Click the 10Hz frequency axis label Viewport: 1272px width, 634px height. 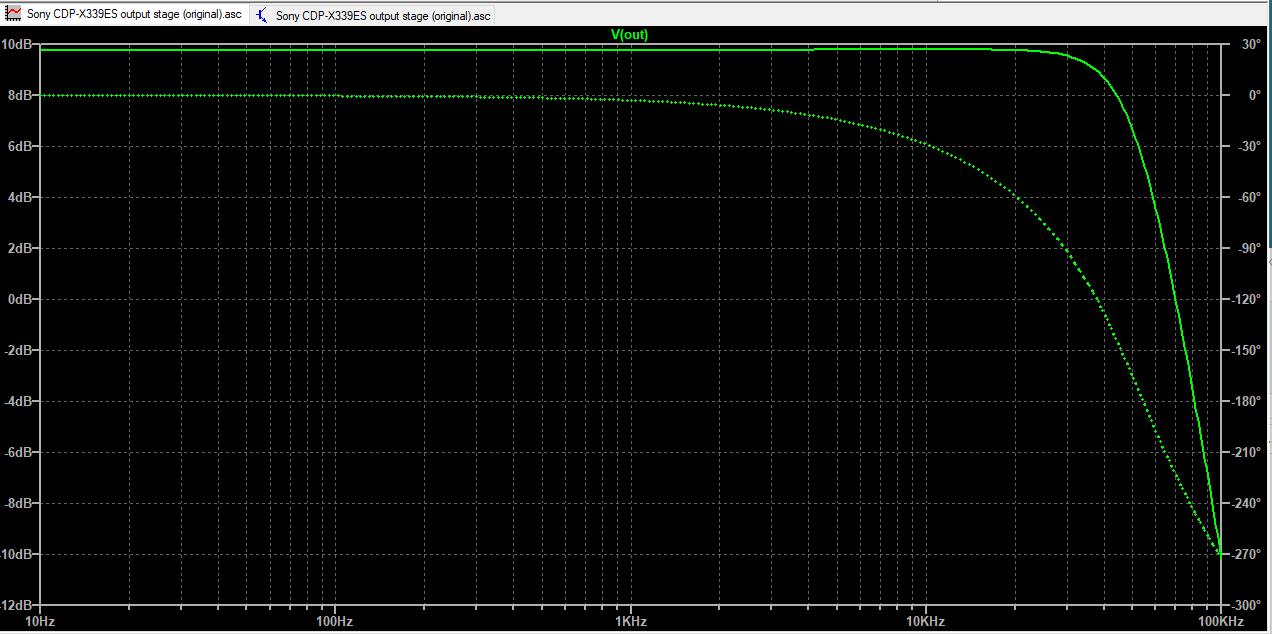41,621
